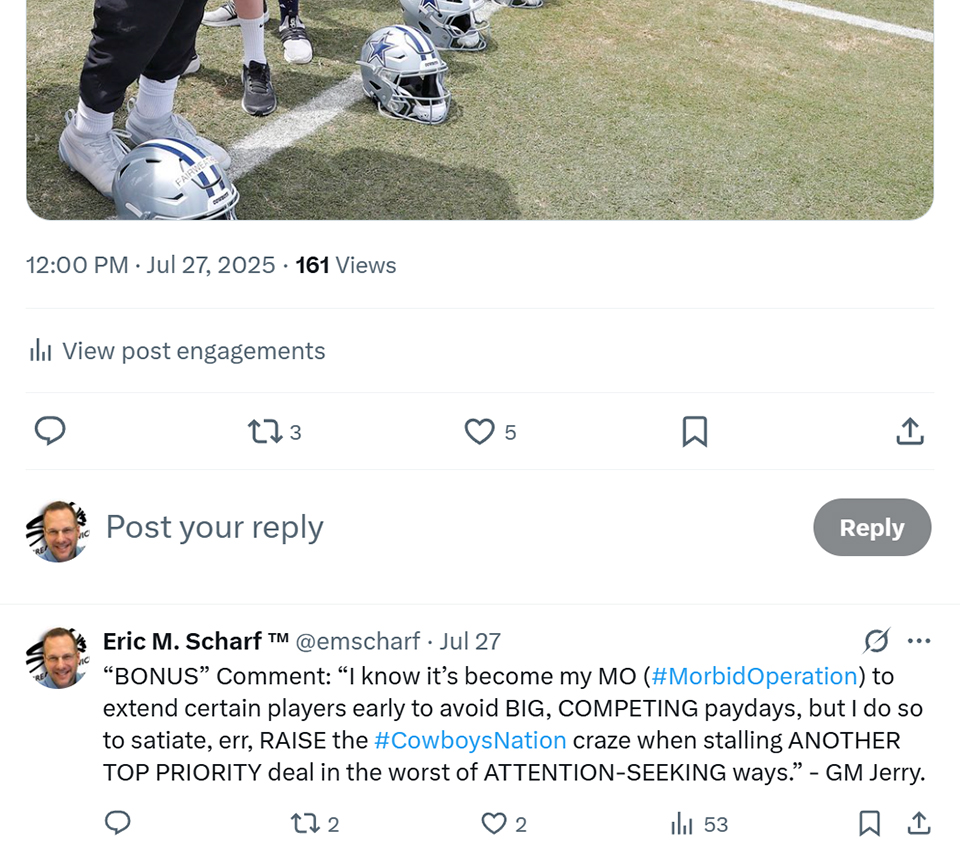Repost Eric's comment with 2 reposts
960x863 pixels.
[x=303, y=824]
